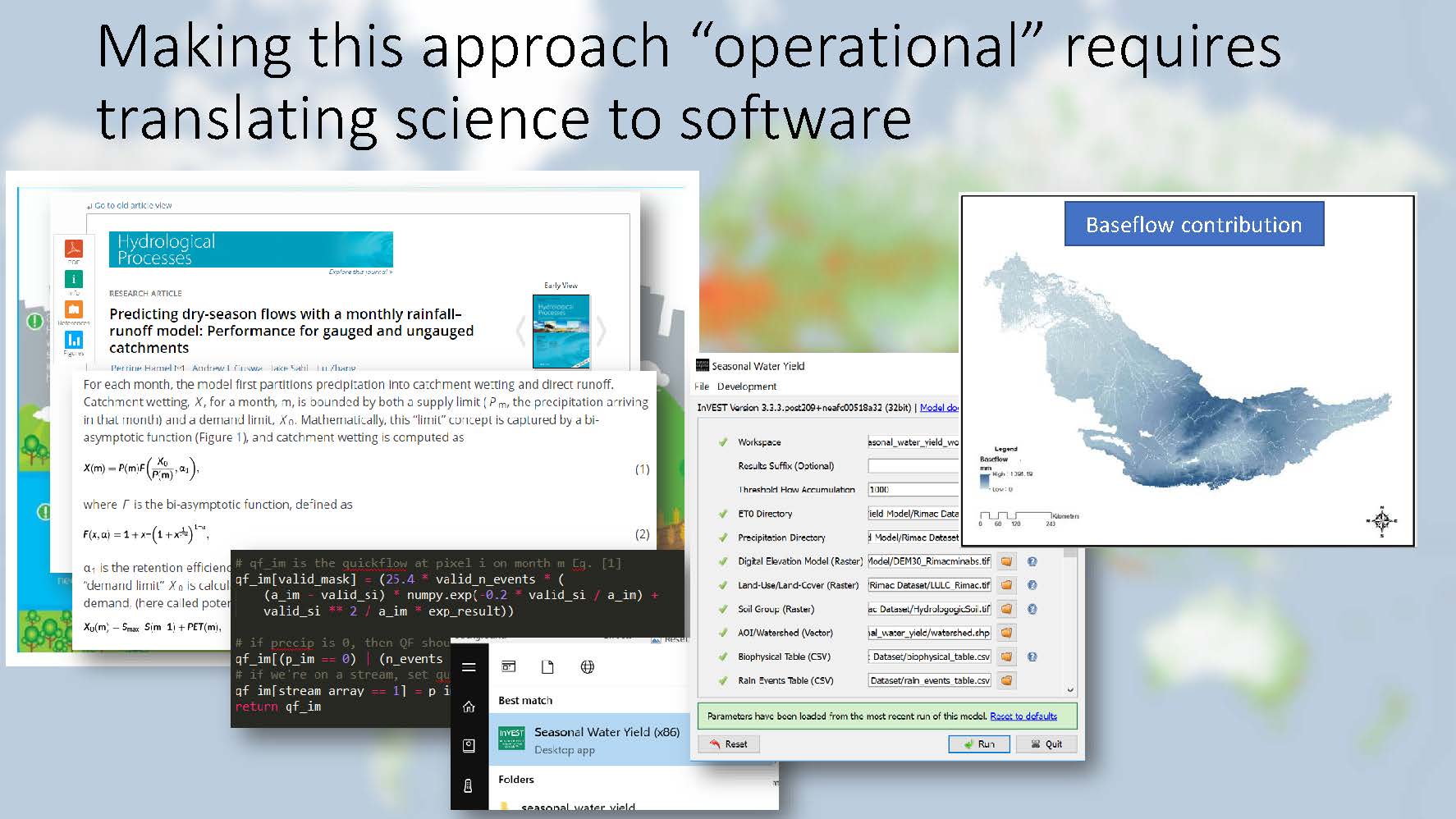Click the InVEST app icon in Best match
The height and width of the screenshot is (819, 1456).
click(x=512, y=739)
